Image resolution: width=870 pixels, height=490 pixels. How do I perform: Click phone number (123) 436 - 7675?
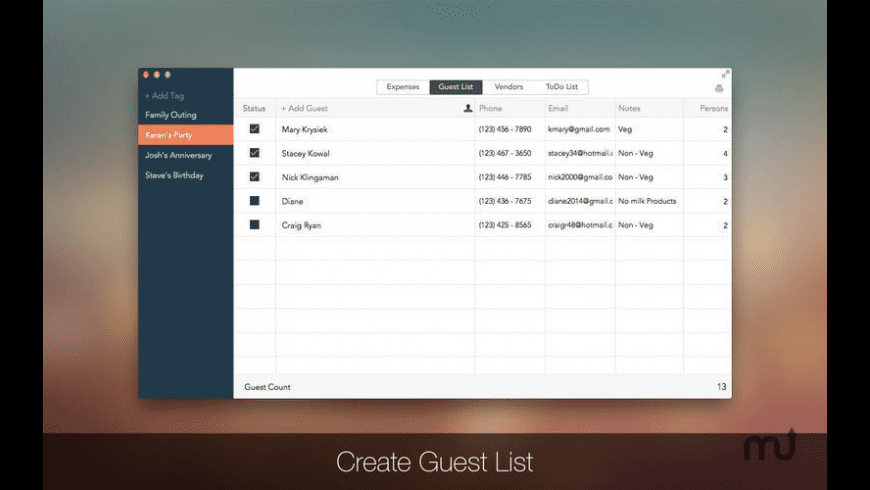coord(505,201)
